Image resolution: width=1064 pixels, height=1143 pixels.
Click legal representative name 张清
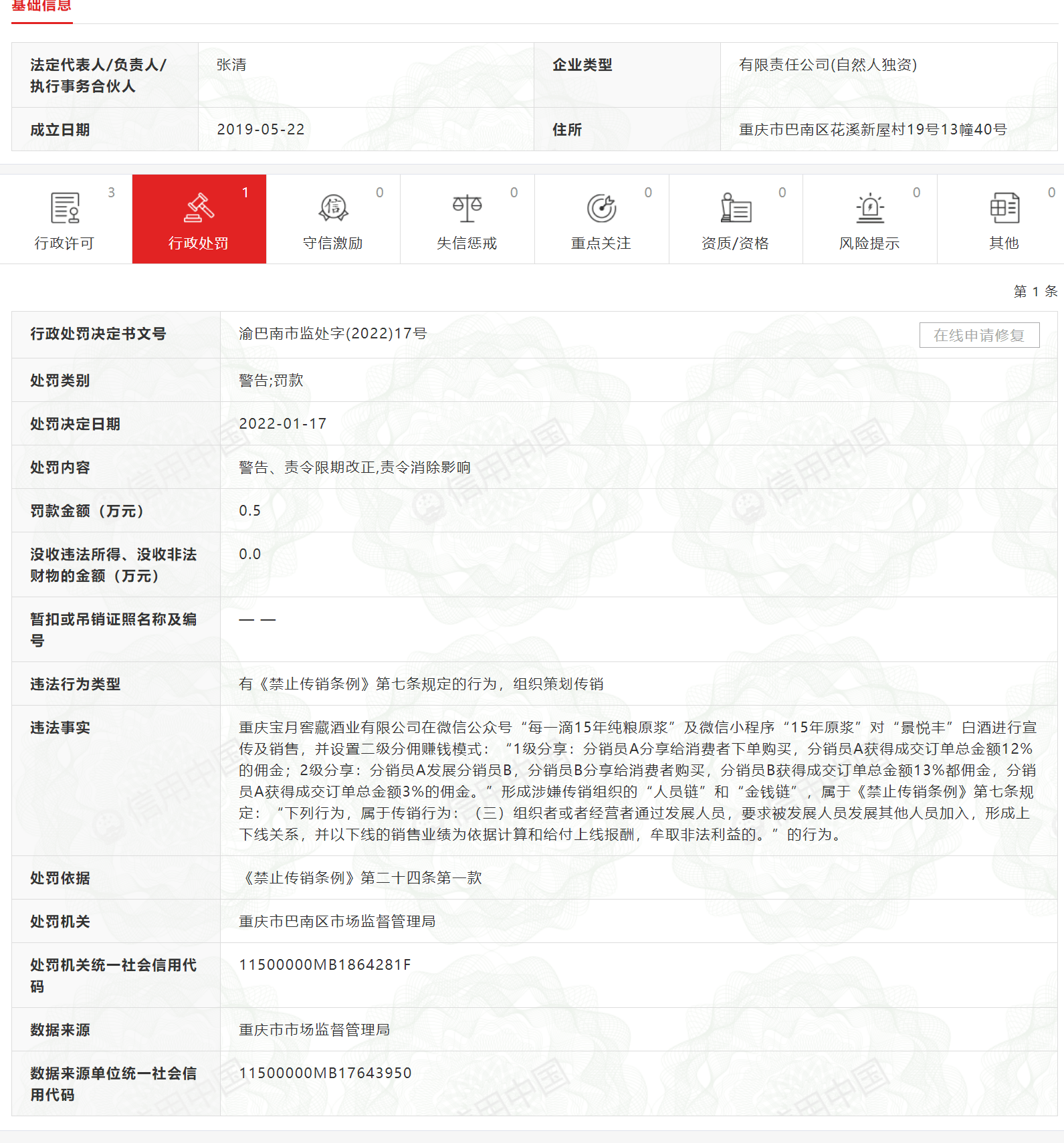pos(231,65)
